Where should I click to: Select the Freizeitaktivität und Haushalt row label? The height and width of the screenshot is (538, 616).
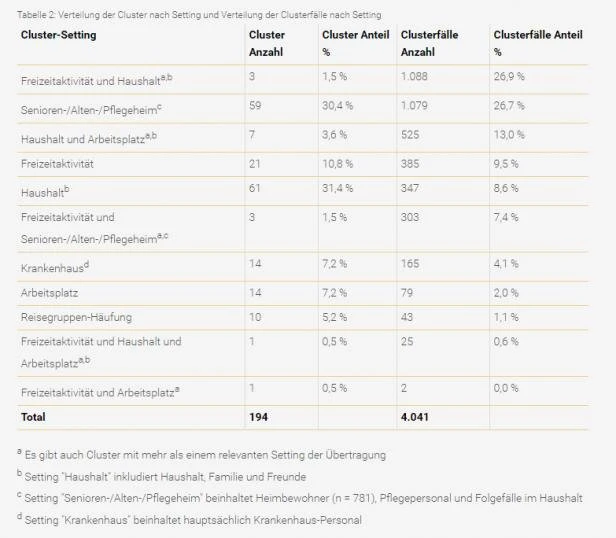pyautogui.click(x=97, y=80)
